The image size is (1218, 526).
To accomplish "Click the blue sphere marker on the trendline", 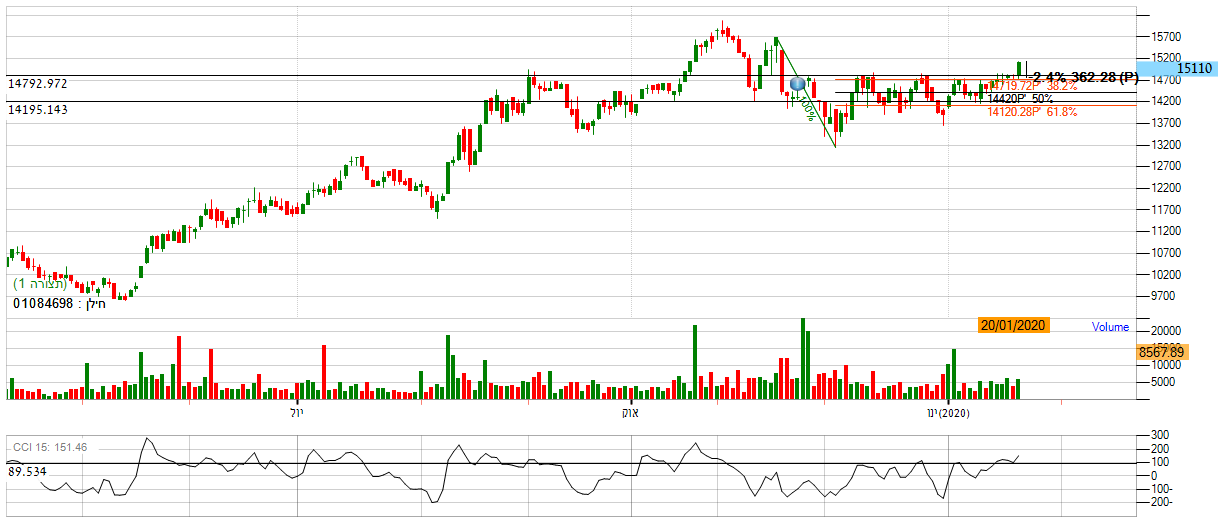I will click(797, 84).
